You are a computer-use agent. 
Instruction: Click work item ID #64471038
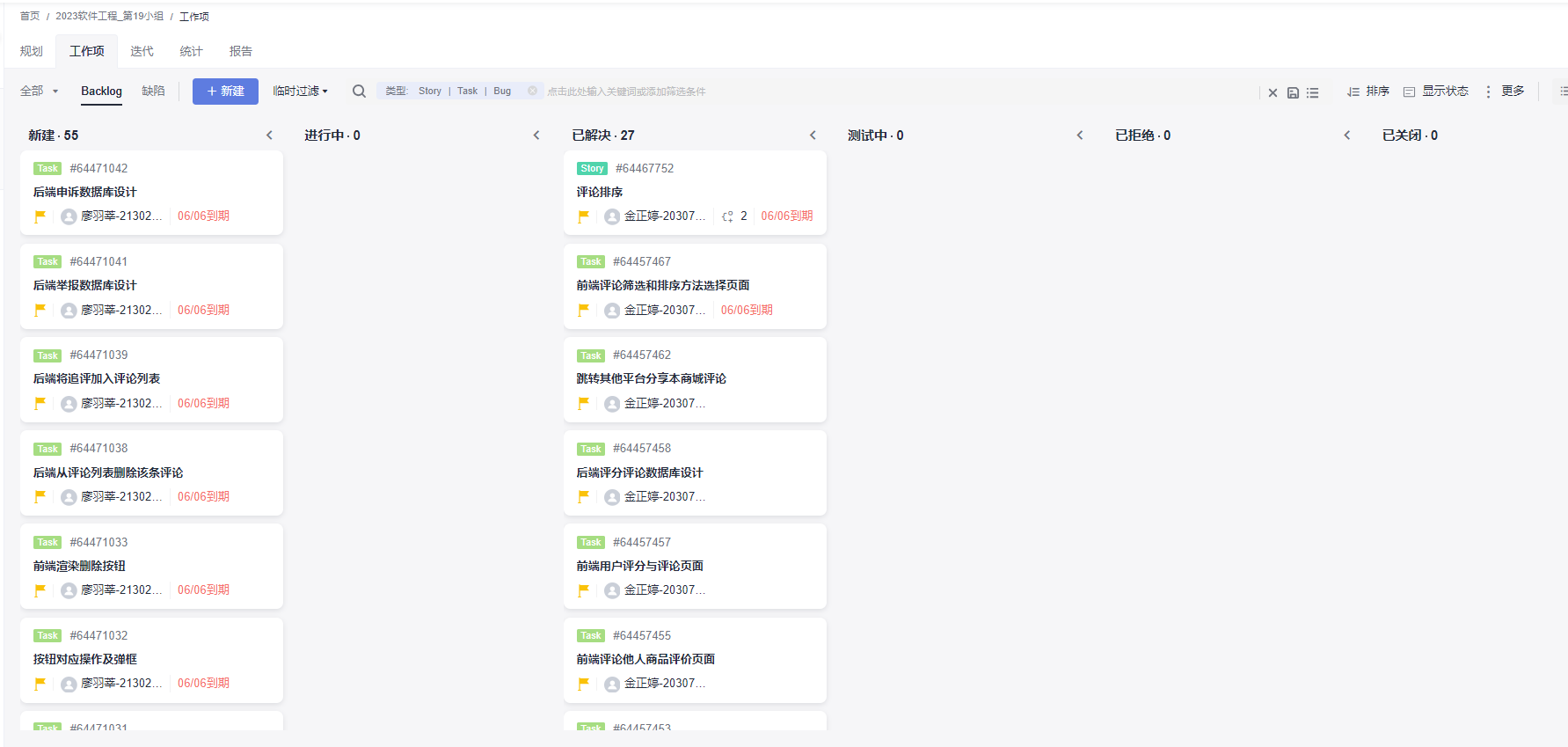(x=98, y=448)
